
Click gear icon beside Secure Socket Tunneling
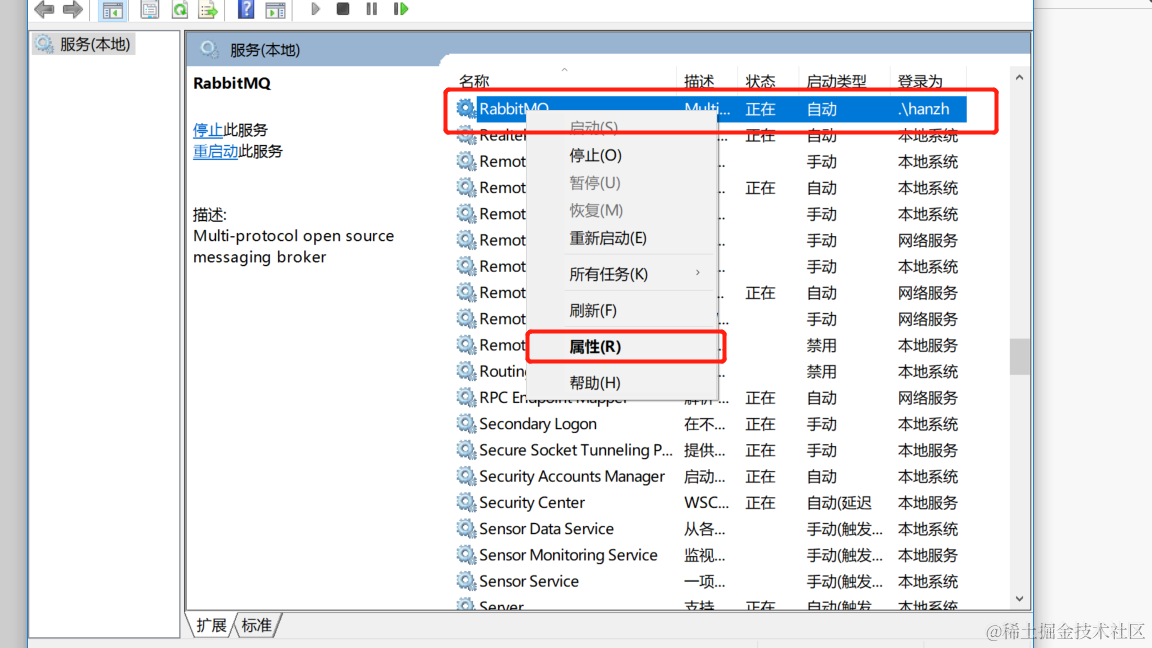click(x=466, y=450)
